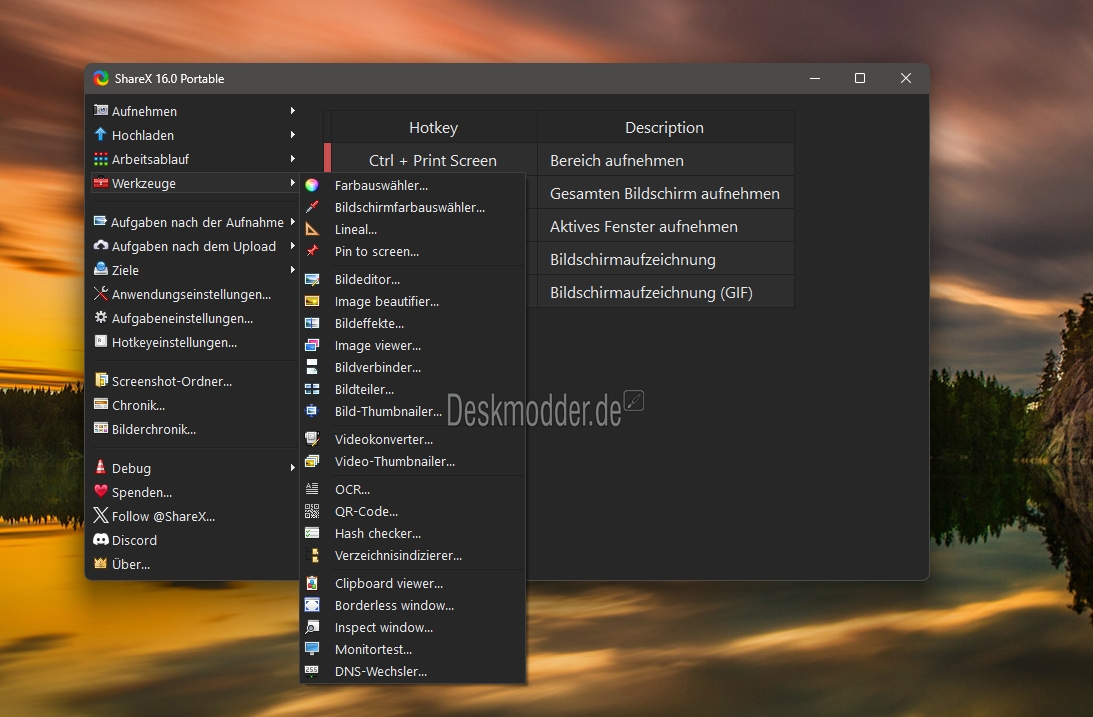This screenshot has width=1093, height=717.
Task: Choose DNS-Wechsler... from submenu
Action: pyautogui.click(x=413, y=671)
